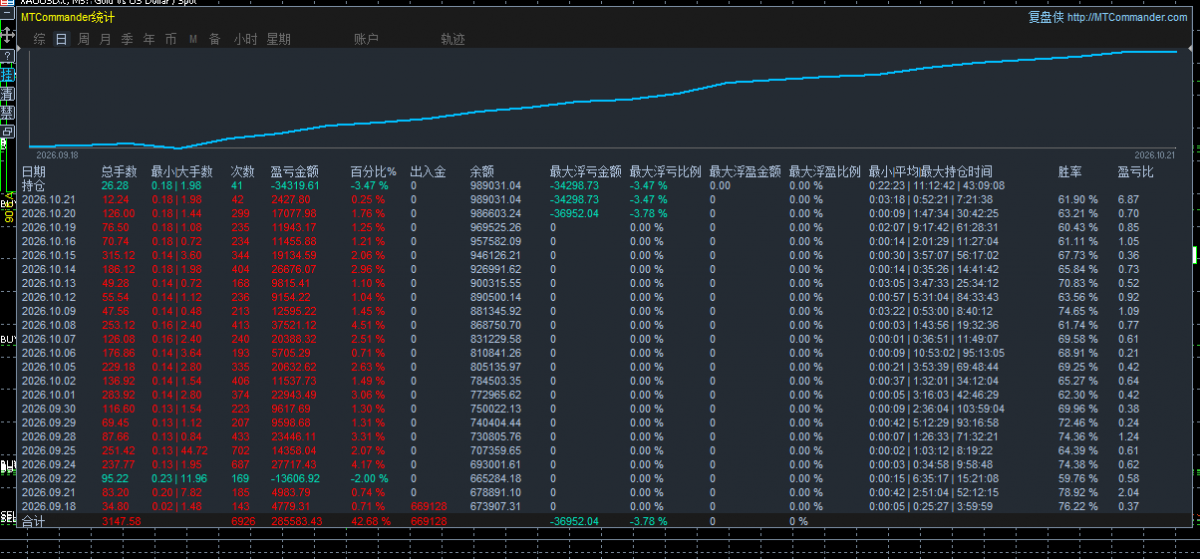Screen dimensions: 1200x559
Task: Click the 42.68 % total percentage
Action: [374, 521]
